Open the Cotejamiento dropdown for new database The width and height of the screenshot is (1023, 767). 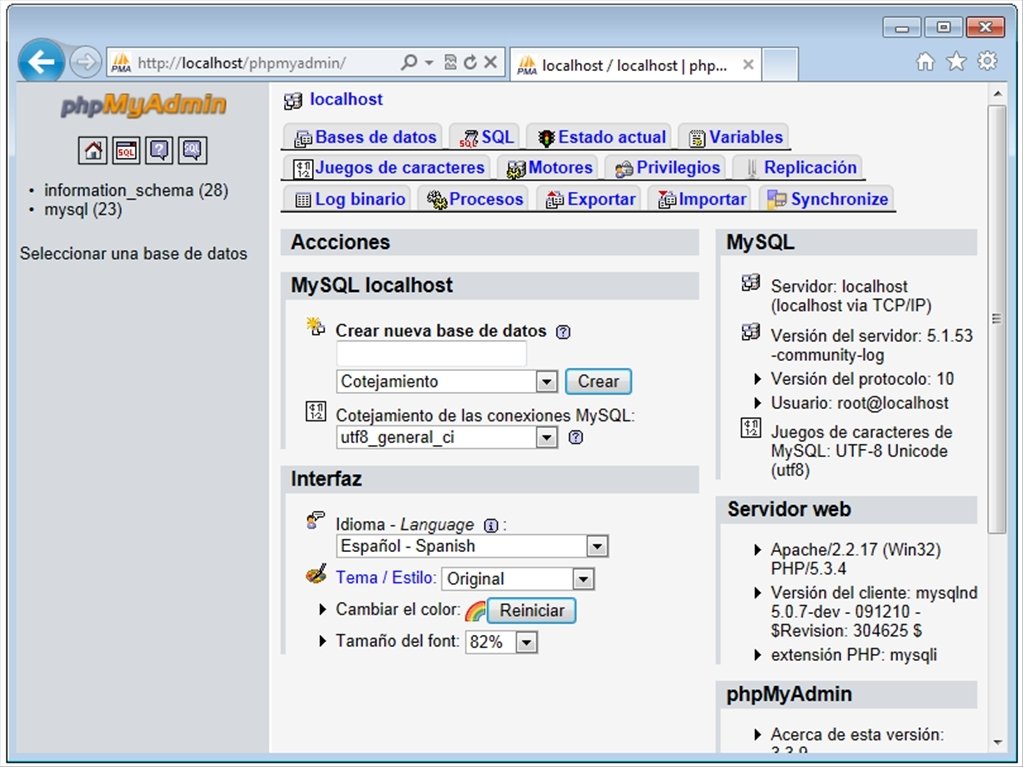(x=447, y=382)
